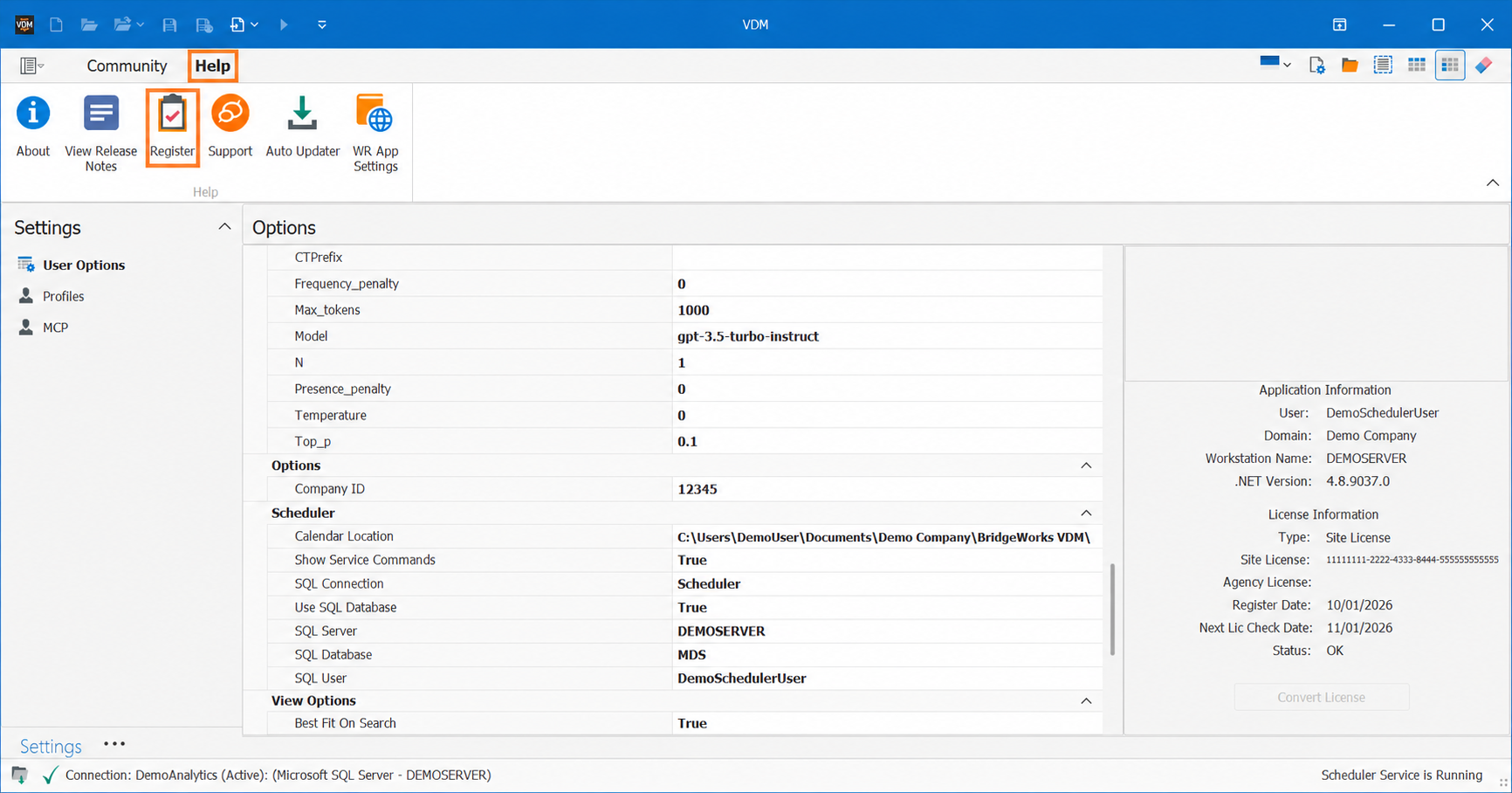1512x793 pixels.
Task: Click the Settings link at bottom left
Action: pyautogui.click(x=51, y=746)
